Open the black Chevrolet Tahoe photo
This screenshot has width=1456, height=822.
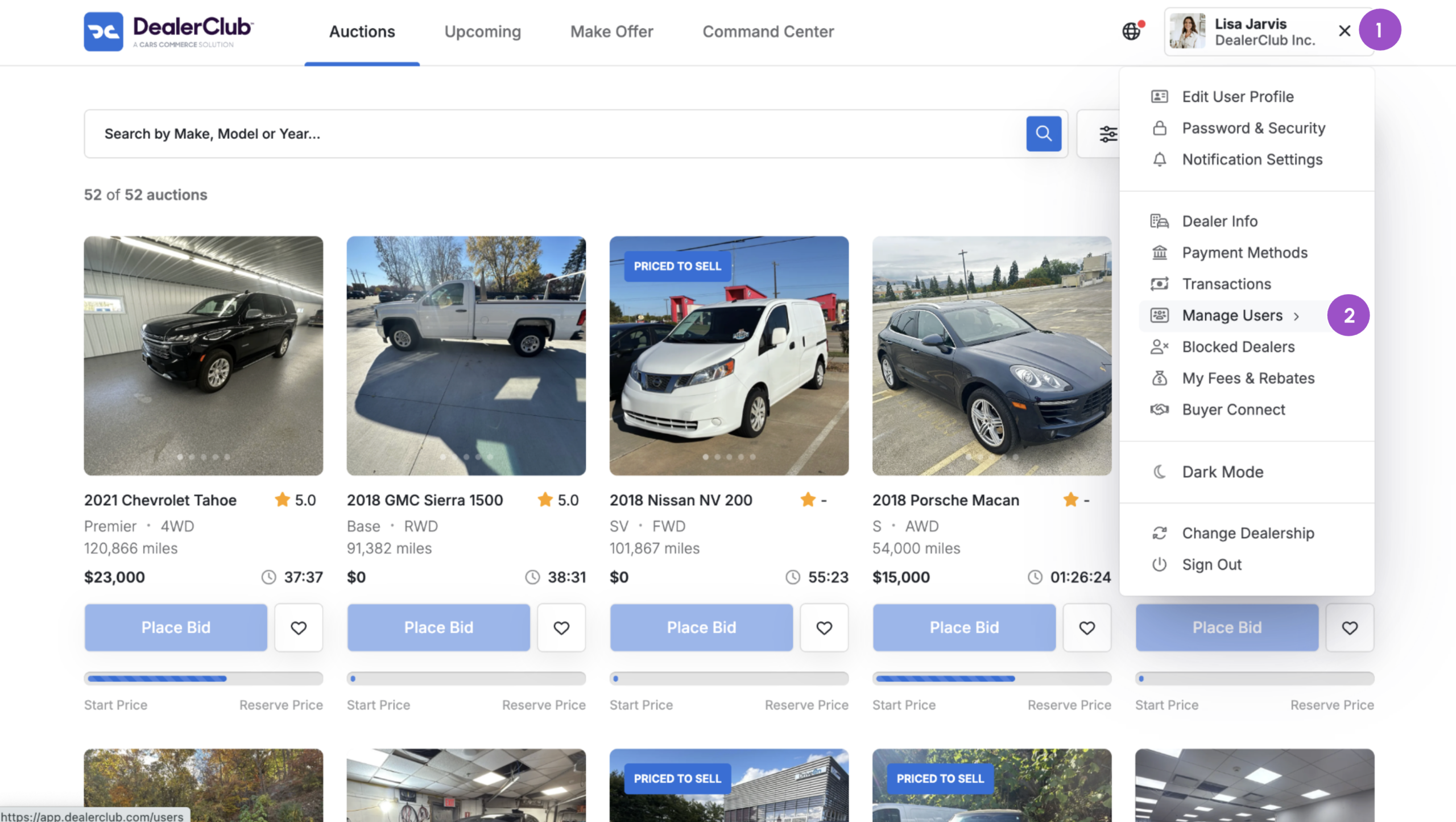[x=203, y=356]
